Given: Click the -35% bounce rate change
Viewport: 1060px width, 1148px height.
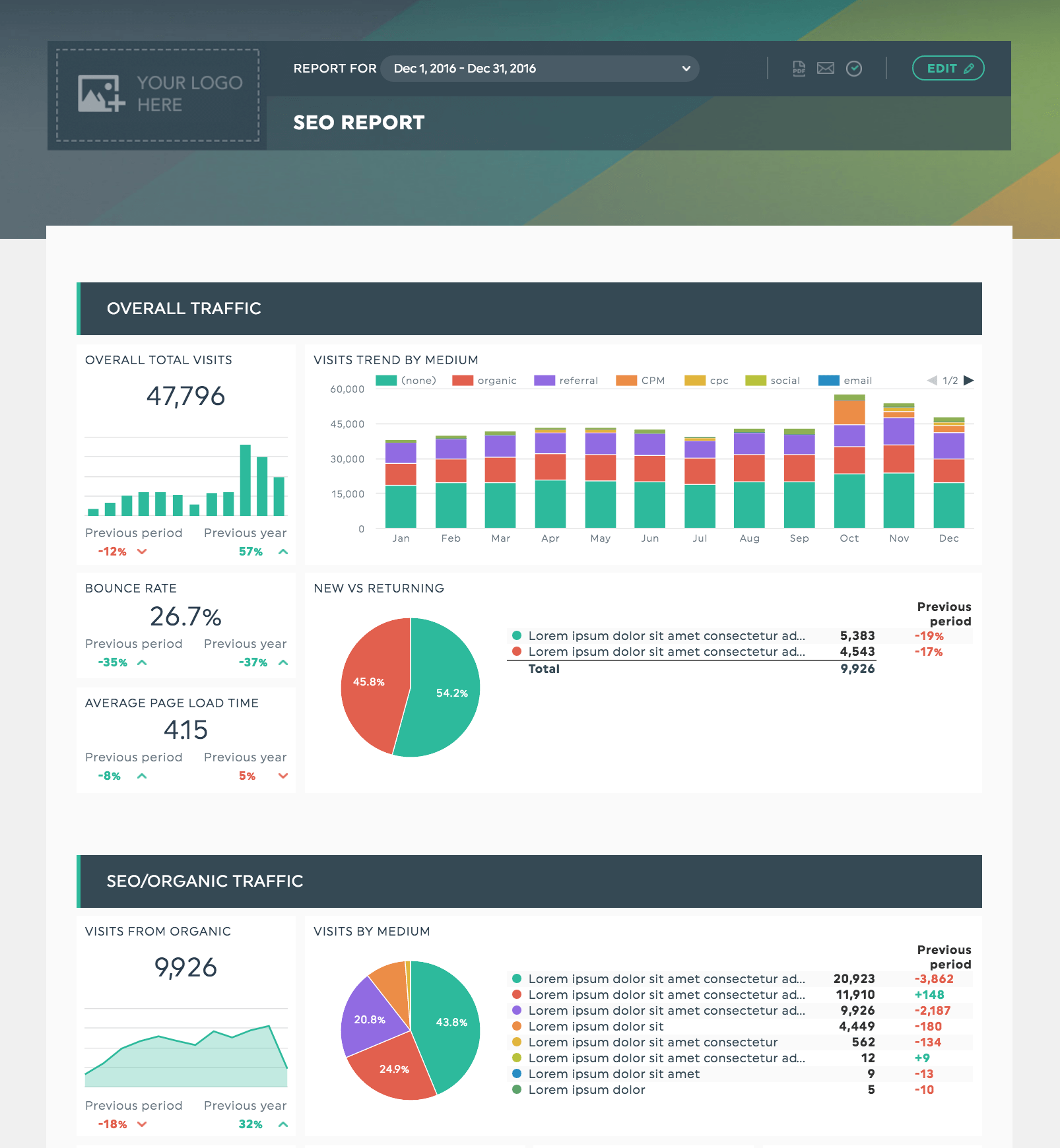Looking at the screenshot, I should point(113,662).
